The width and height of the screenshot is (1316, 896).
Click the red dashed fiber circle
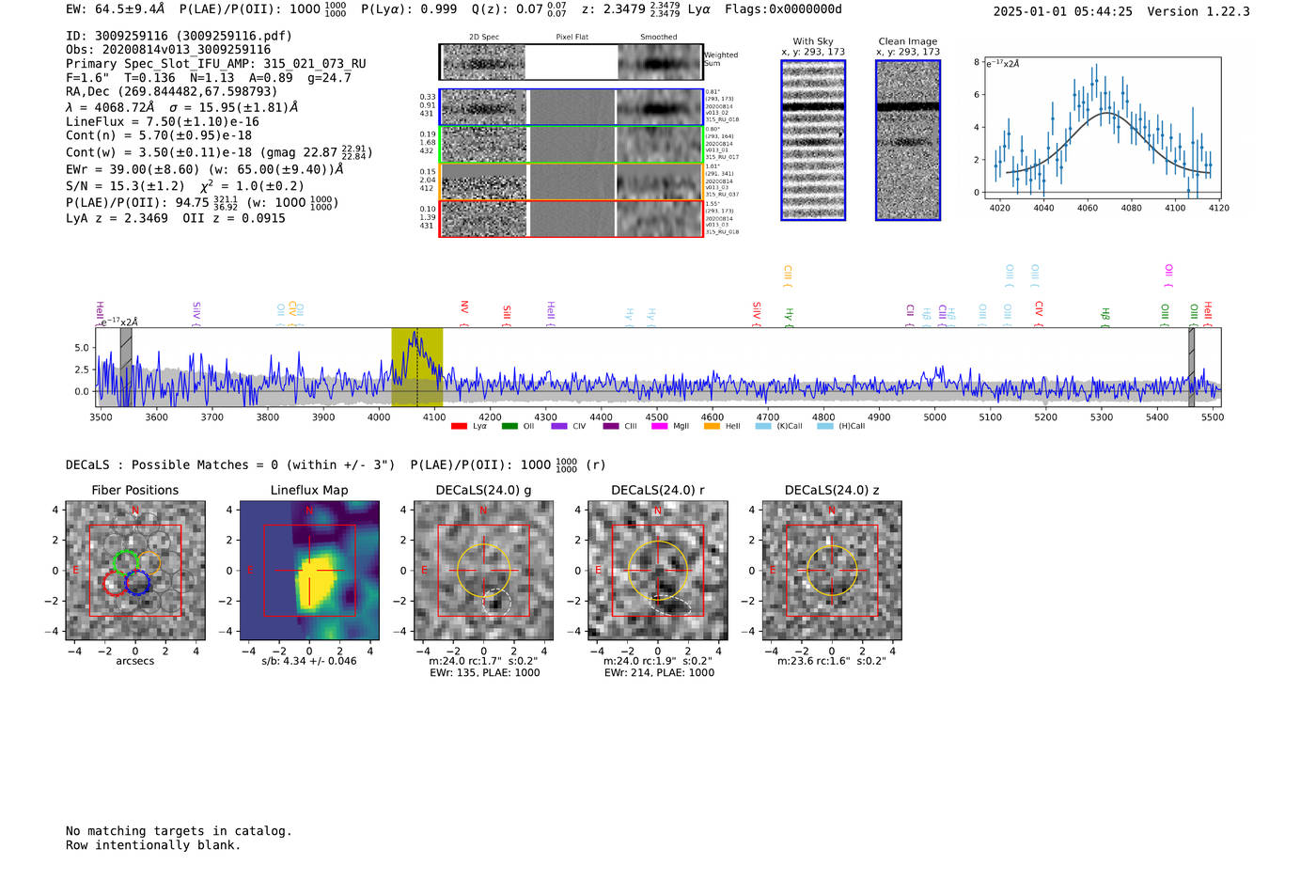tap(116, 583)
